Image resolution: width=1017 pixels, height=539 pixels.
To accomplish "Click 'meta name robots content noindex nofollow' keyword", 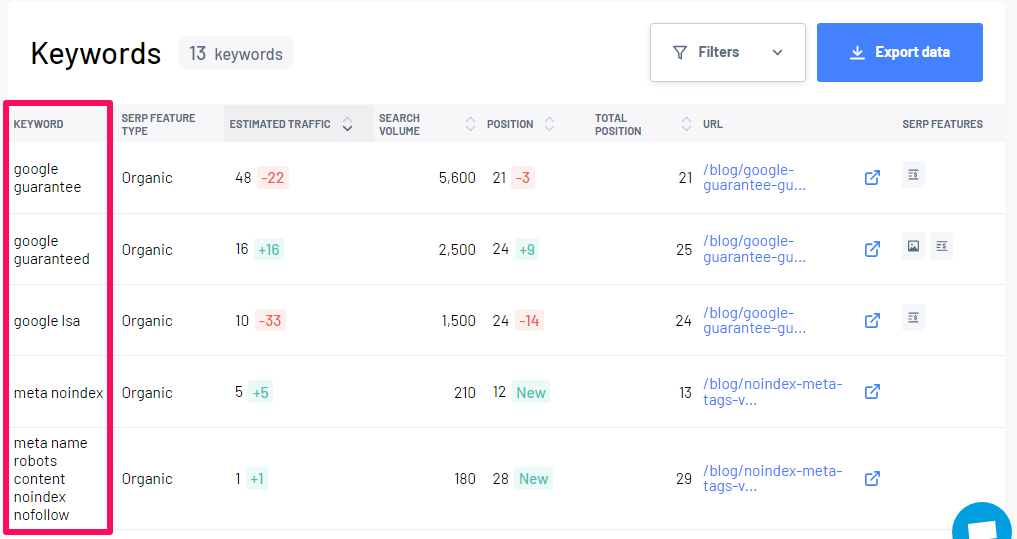I will click(51, 479).
